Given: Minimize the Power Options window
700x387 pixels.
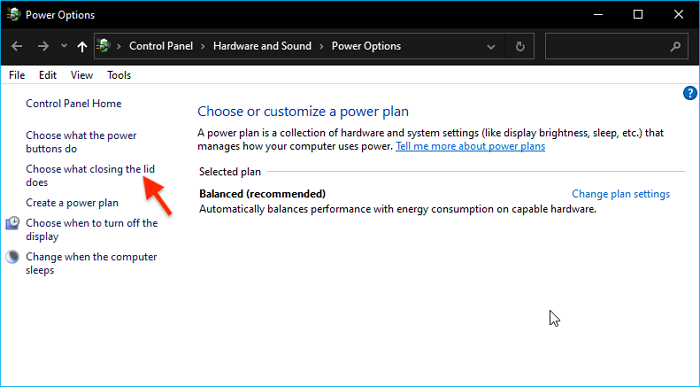Looking at the screenshot, I should pos(598,14).
